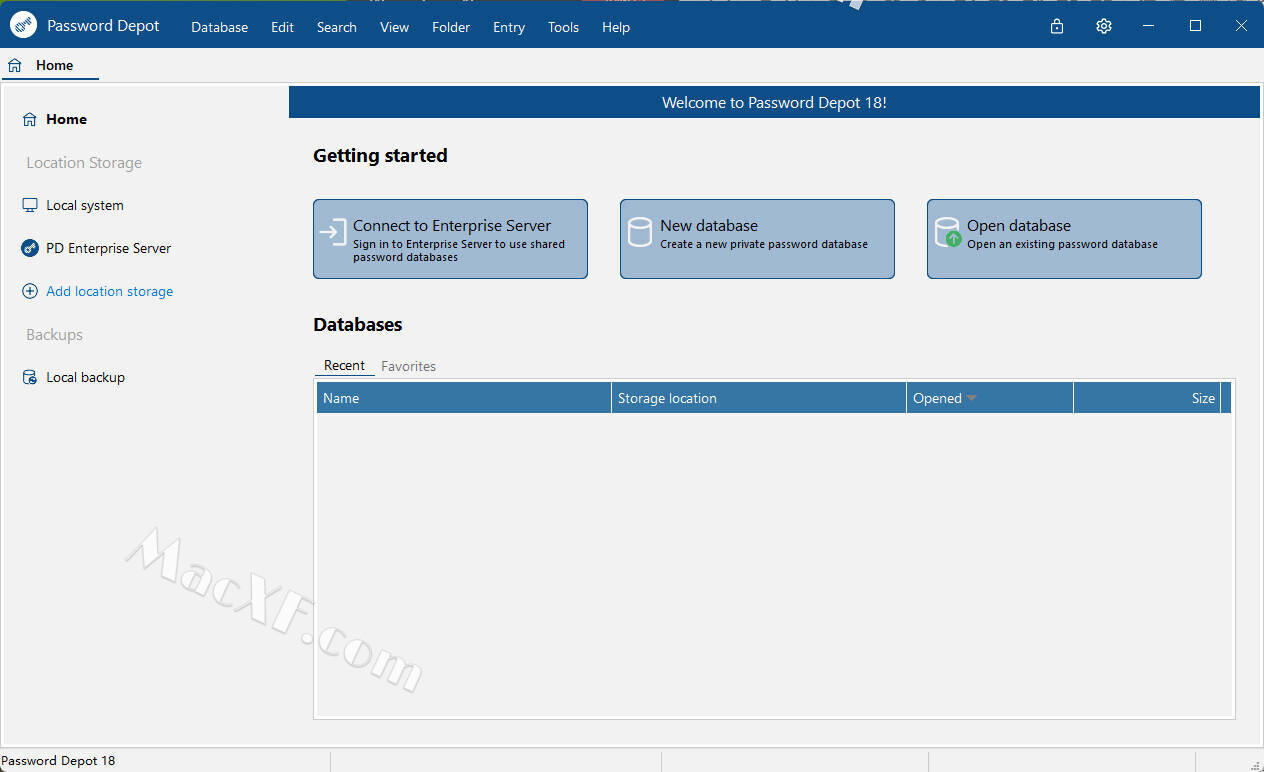Open the Tools menu

563,27
